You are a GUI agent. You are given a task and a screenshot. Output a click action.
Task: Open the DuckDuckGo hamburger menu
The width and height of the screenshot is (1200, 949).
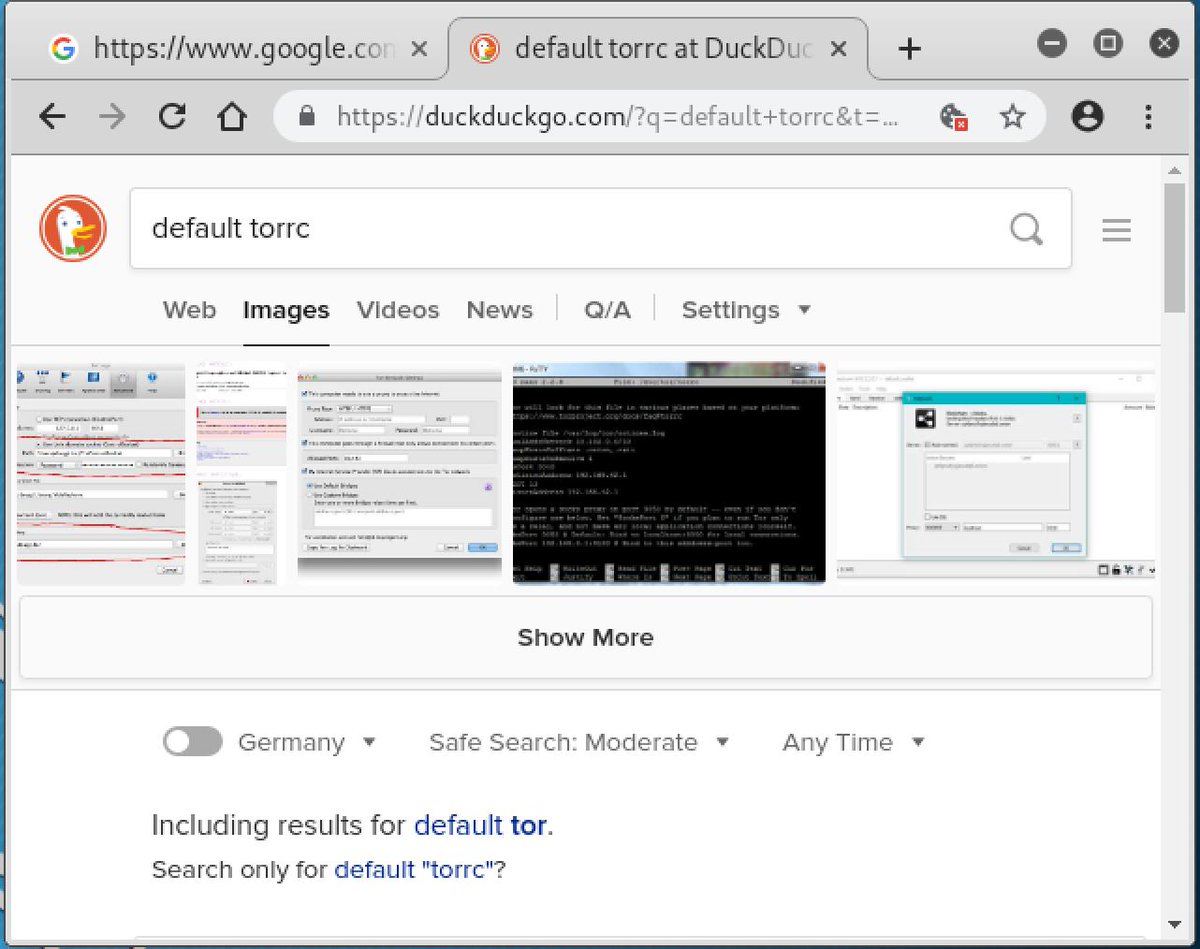click(x=1116, y=230)
